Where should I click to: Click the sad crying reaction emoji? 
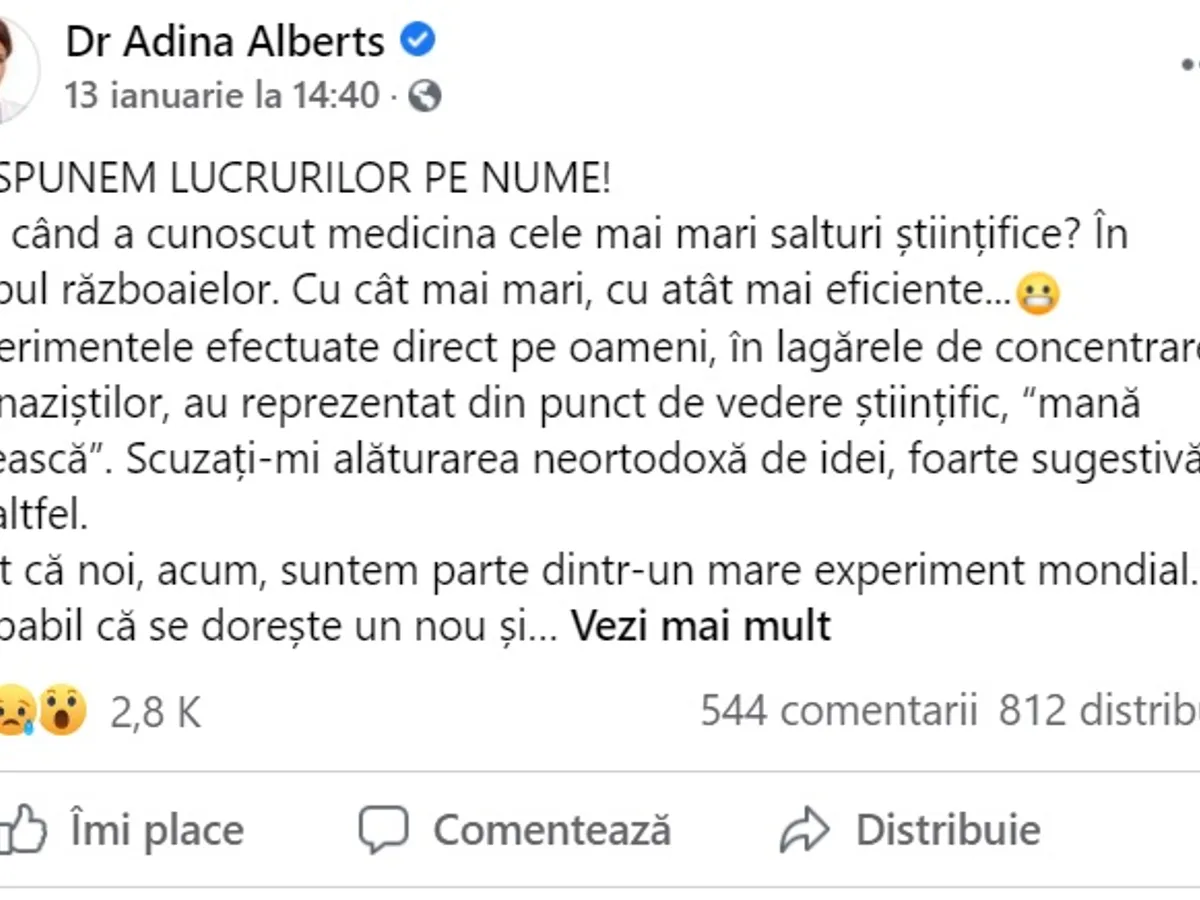[14, 711]
